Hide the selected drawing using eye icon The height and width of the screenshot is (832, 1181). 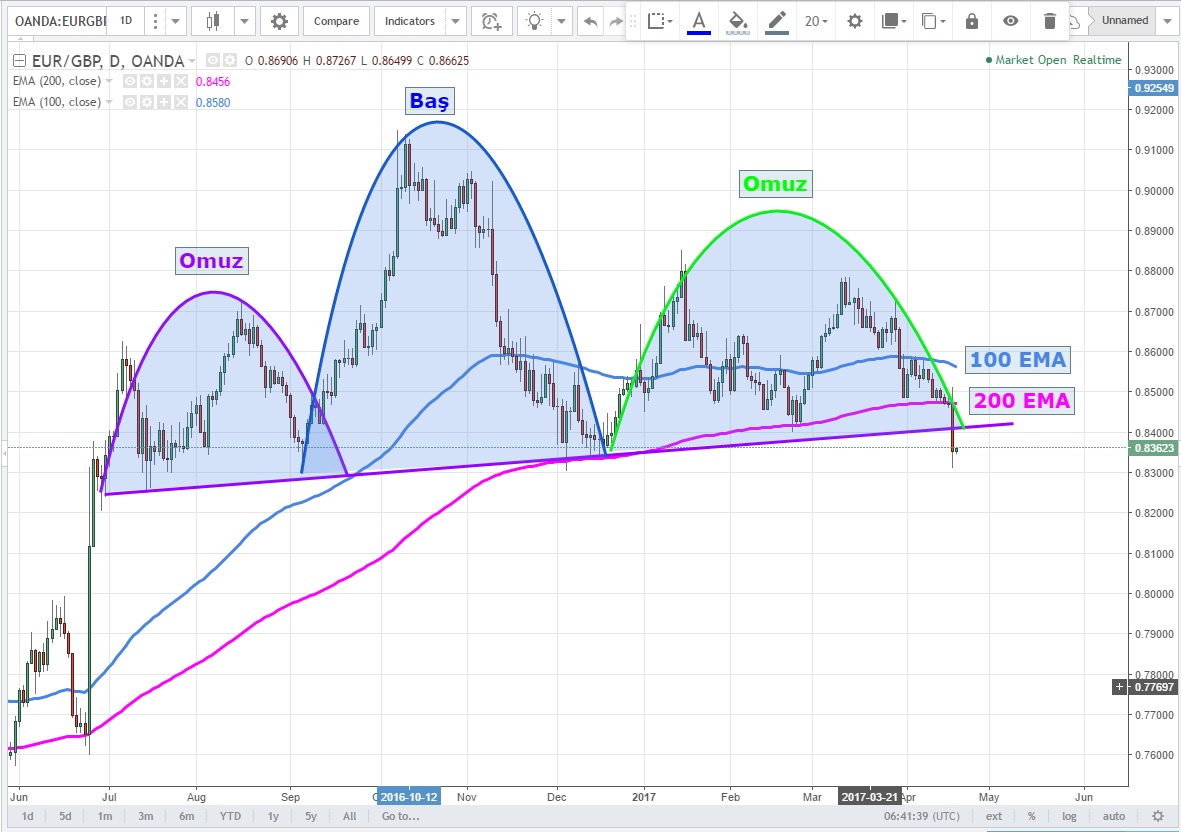[x=1011, y=21]
